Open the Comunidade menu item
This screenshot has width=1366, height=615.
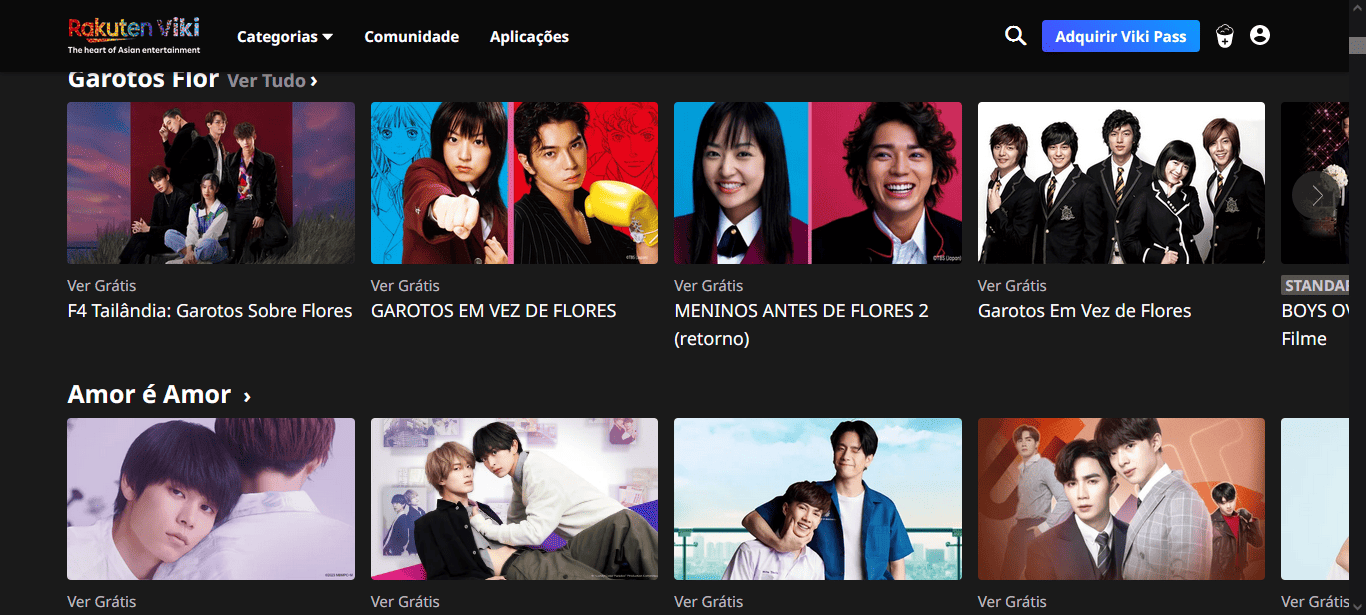pyautogui.click(x=411, y=36)
